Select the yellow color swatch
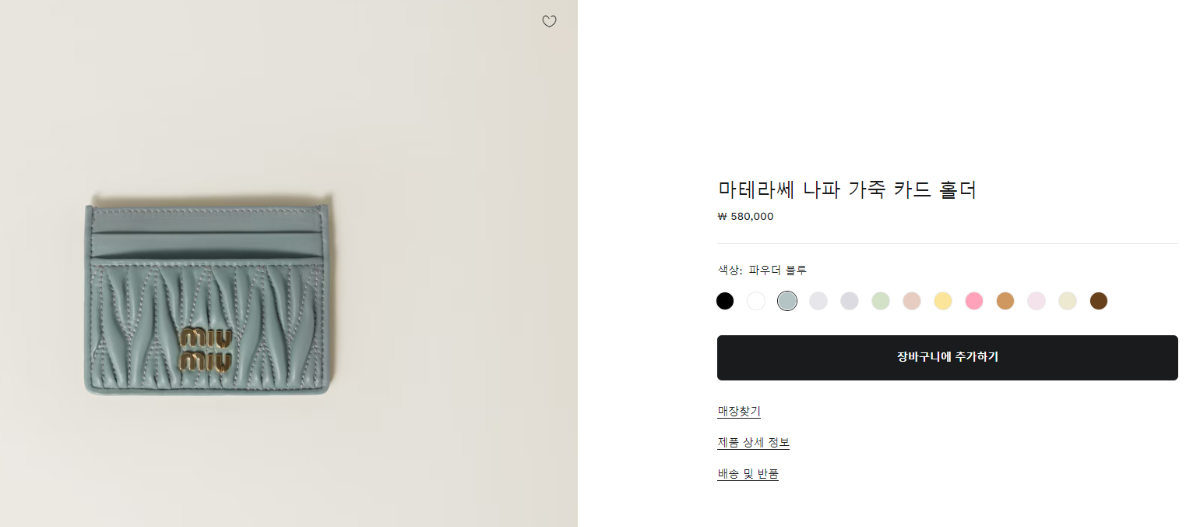This screenshot has width=1200, height=527. 942,301
